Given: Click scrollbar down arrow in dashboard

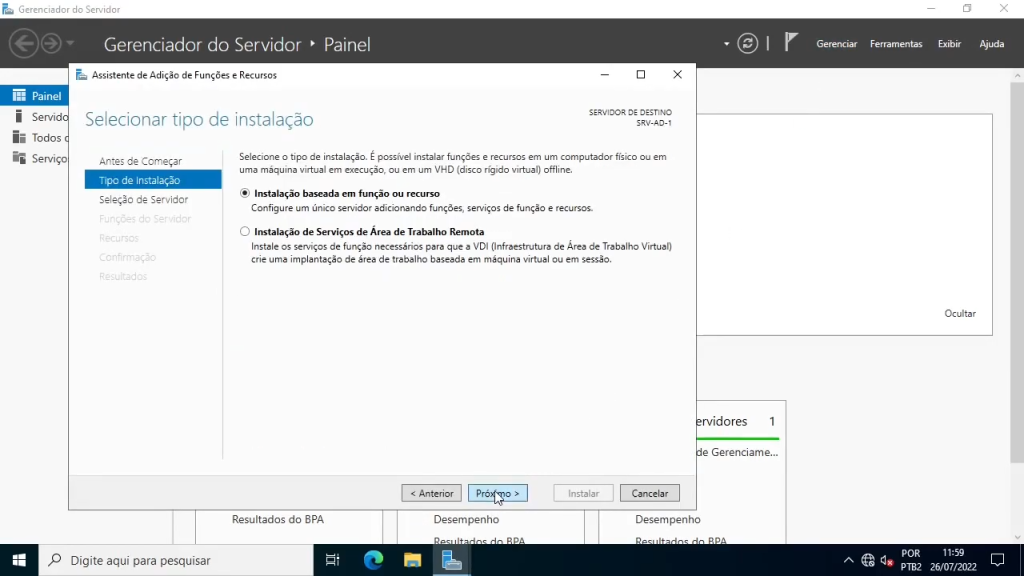Looking at the screenshot, I should (1017, 537).
